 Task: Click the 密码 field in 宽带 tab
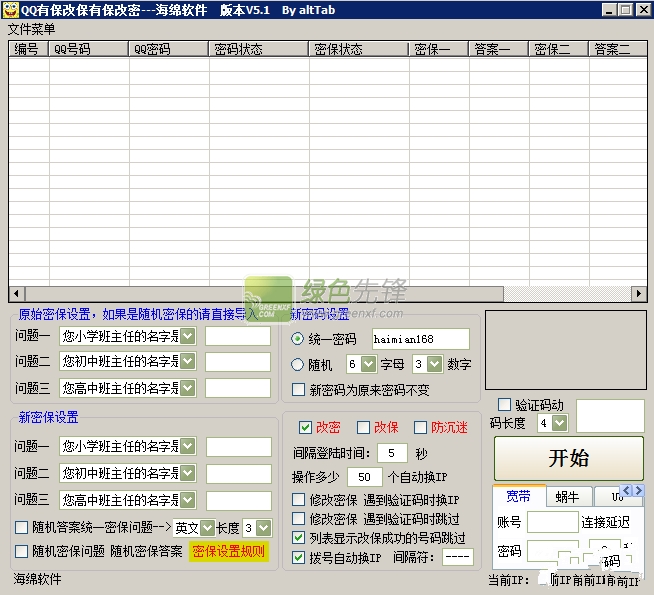coord(553,551)
